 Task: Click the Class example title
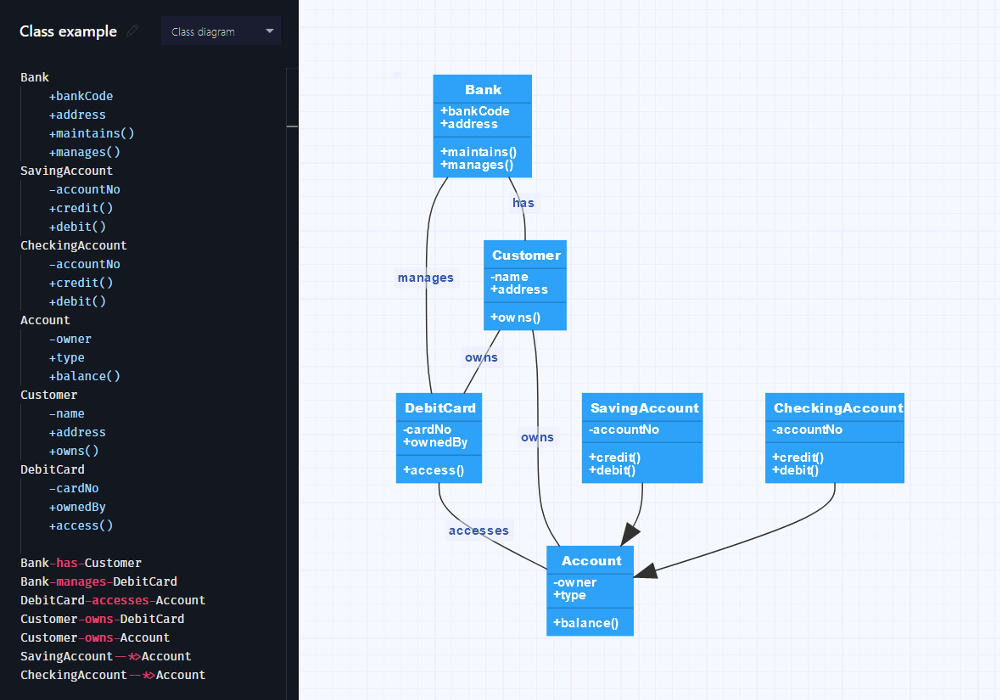tap(68, 31)
